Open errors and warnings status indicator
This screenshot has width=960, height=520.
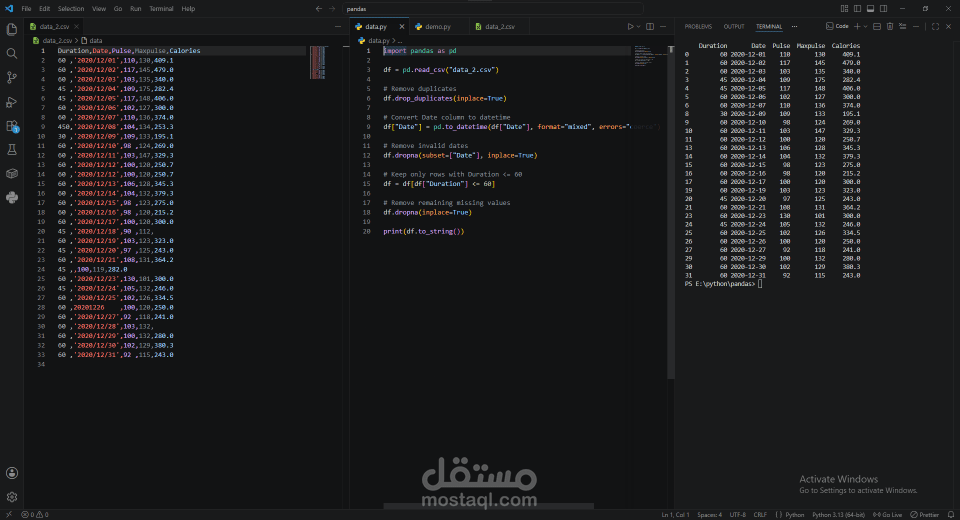(x=35, y=514)
